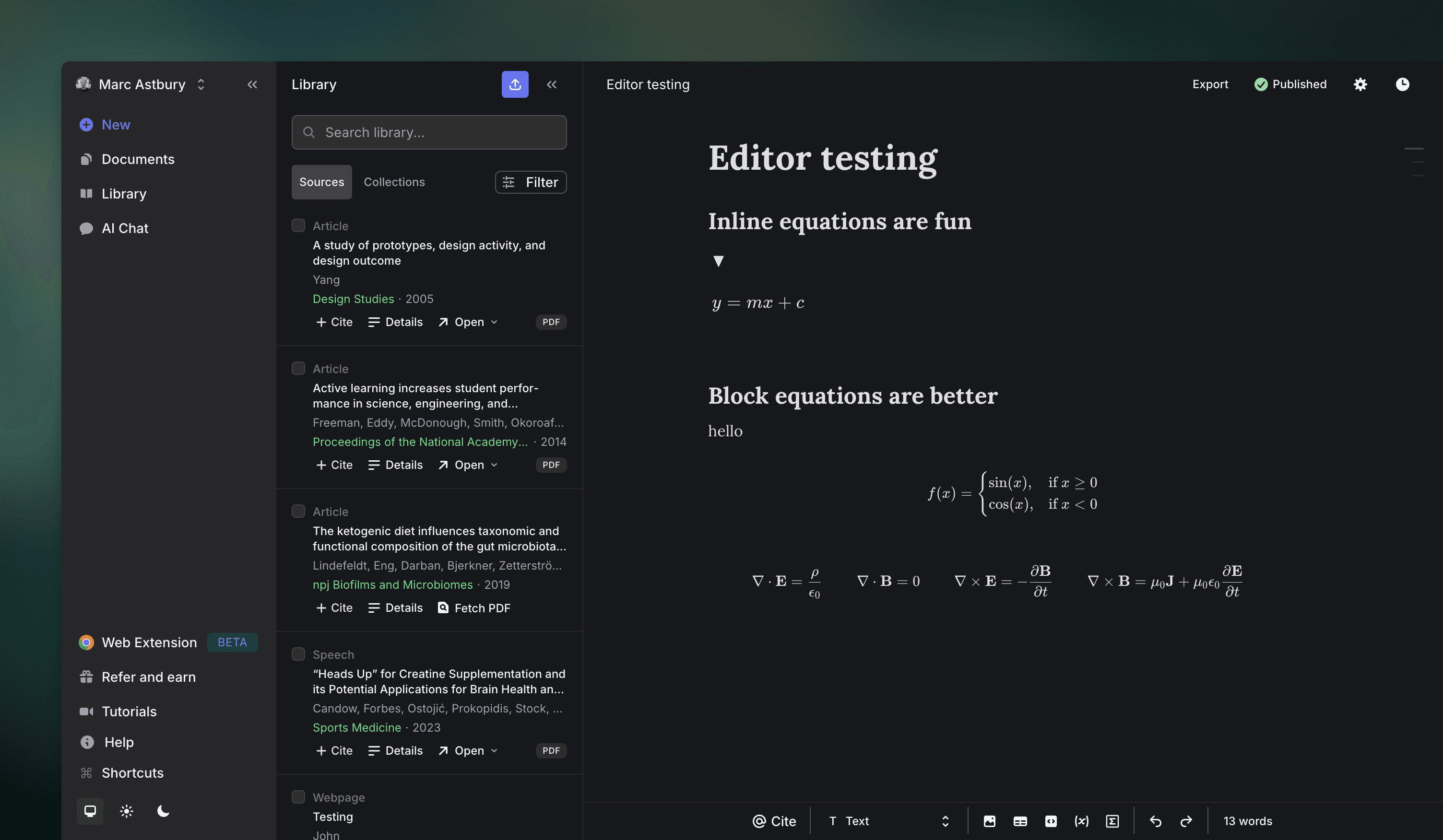This screenshot has width=1443, height=840.
Task: Collapse the left navigation sidebar
Action: [x=252, y=84]
